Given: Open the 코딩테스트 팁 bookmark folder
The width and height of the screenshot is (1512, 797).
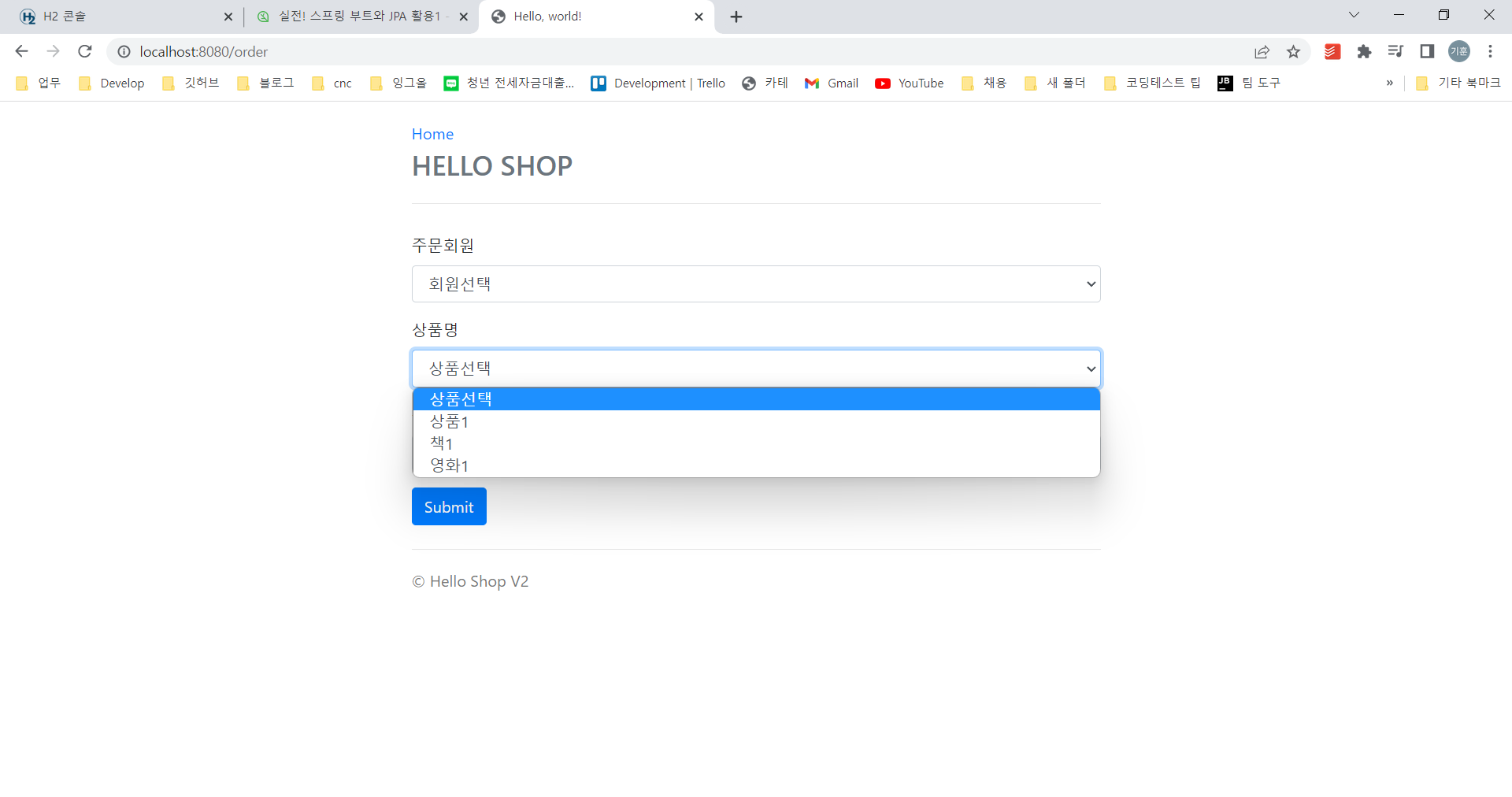Looking at the screenshot, I should (1152, 83).
